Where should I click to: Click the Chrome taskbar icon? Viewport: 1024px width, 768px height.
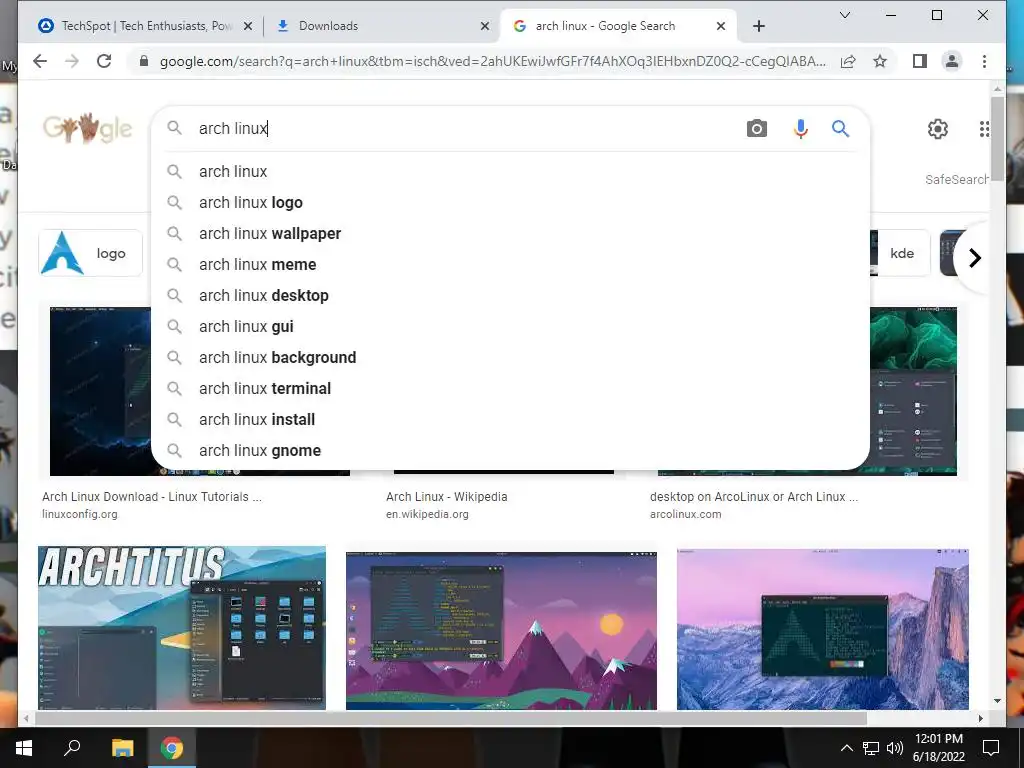(x=172, y=748)
